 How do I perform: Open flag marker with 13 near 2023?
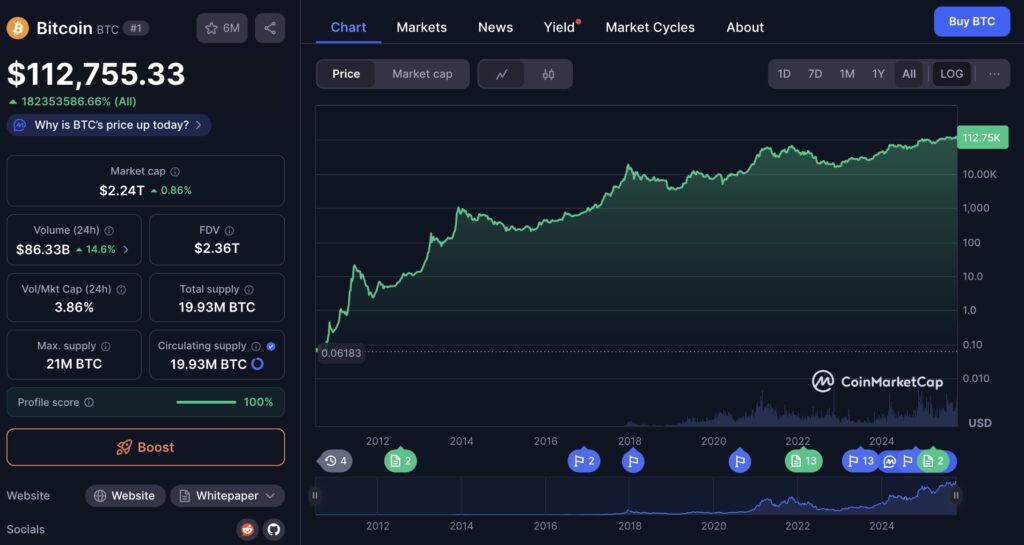[x=859, y=461]
